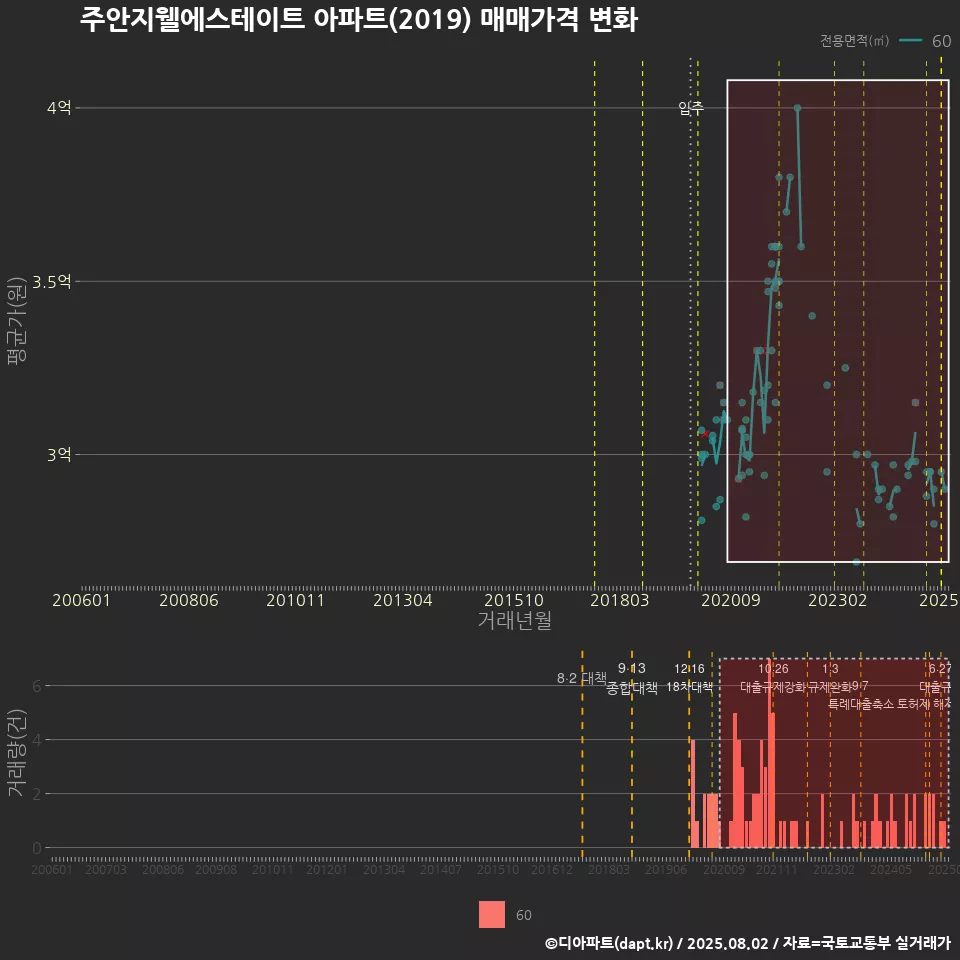960x960 pixels.
Task: Click the 201612 tick on volume chart
Action: pyautogui.click(x=552, y=869)
